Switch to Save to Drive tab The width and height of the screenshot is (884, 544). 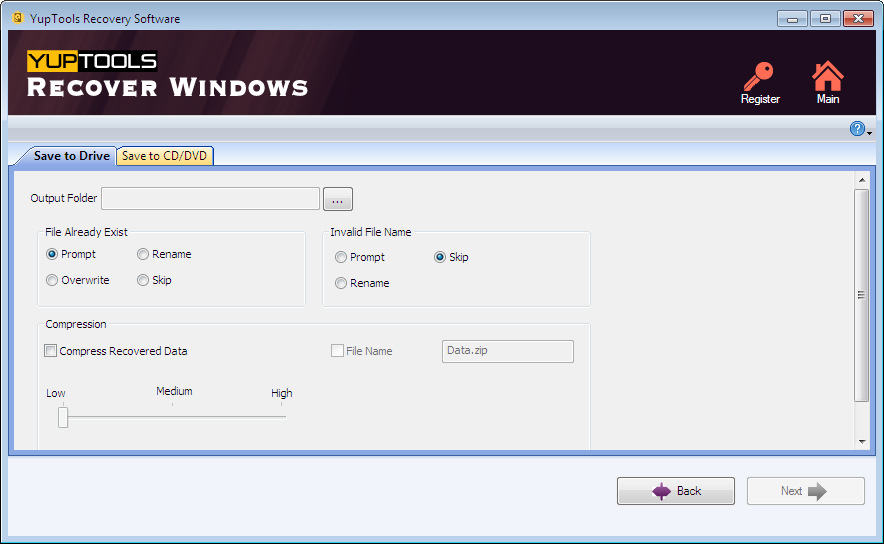[x=71, y=156]
